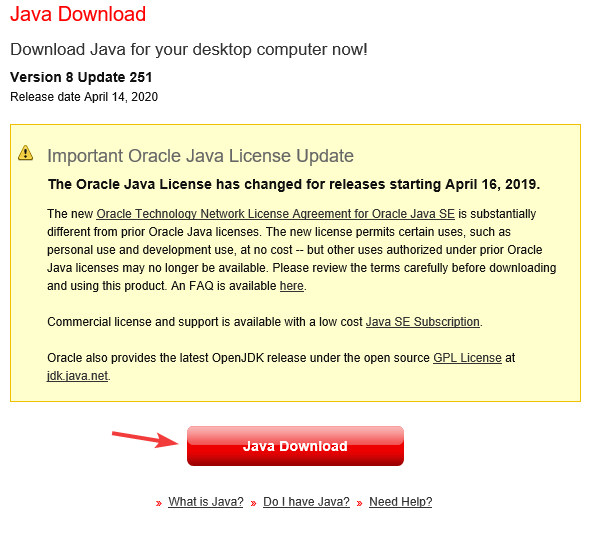Open the 'Do I have Java?' link
Screen dimensions: 603x534
[x=306, y=502]
